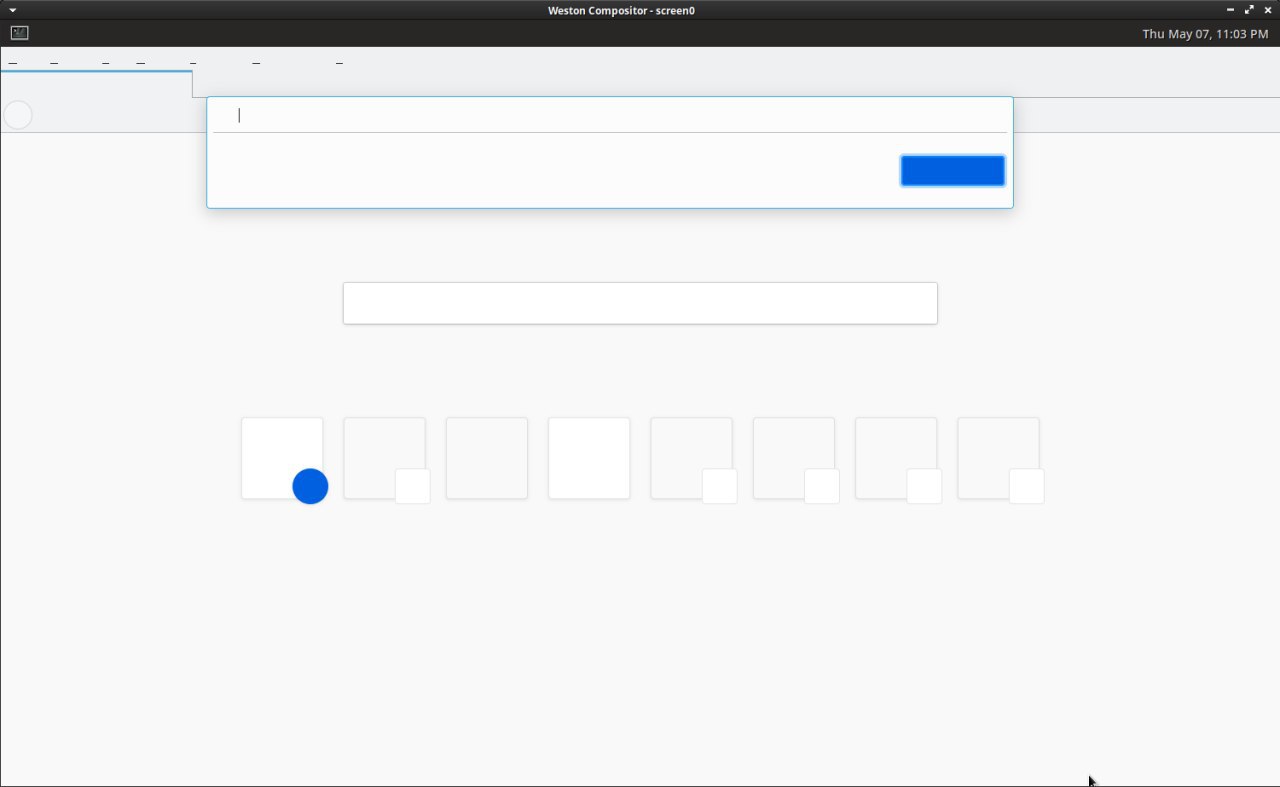Minimize the Weston Compositor window
The height and width of the screenshot is (787, 1280).
pos(1230,10)
